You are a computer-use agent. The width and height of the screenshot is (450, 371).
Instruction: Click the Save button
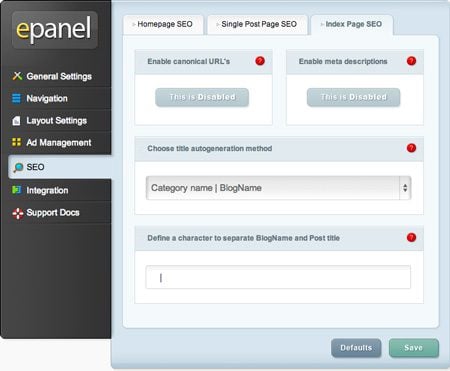point(414,348)
